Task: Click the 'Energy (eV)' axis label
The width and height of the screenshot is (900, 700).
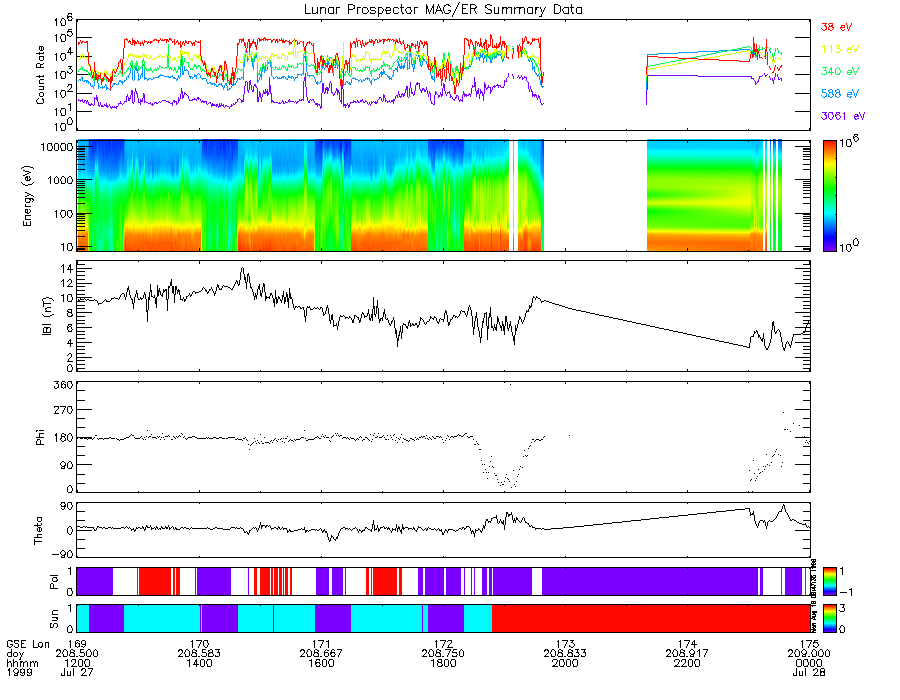Action: tap(28, 196)
